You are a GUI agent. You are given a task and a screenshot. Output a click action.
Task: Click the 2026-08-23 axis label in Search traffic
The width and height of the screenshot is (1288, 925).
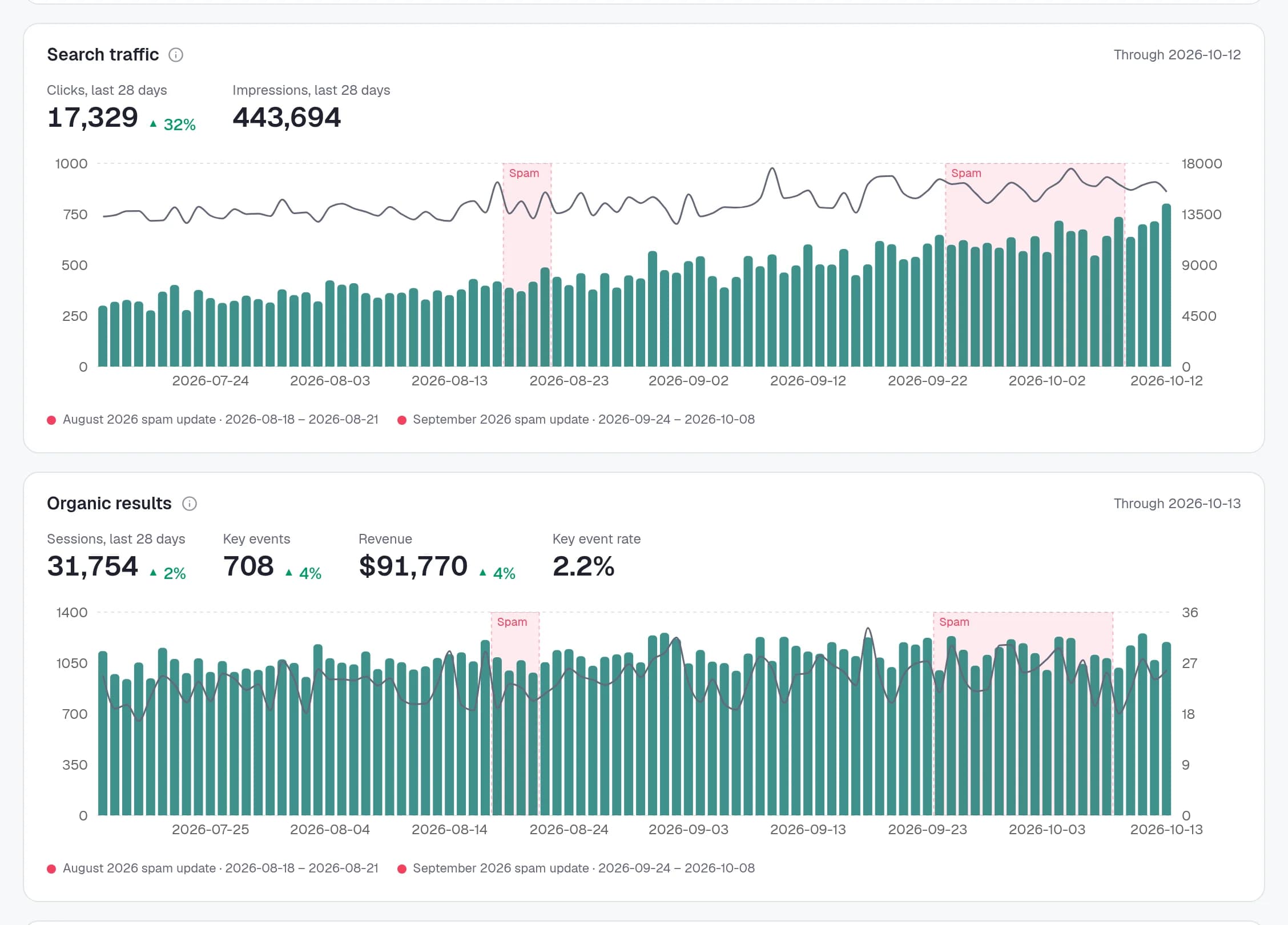click(569, 381)
